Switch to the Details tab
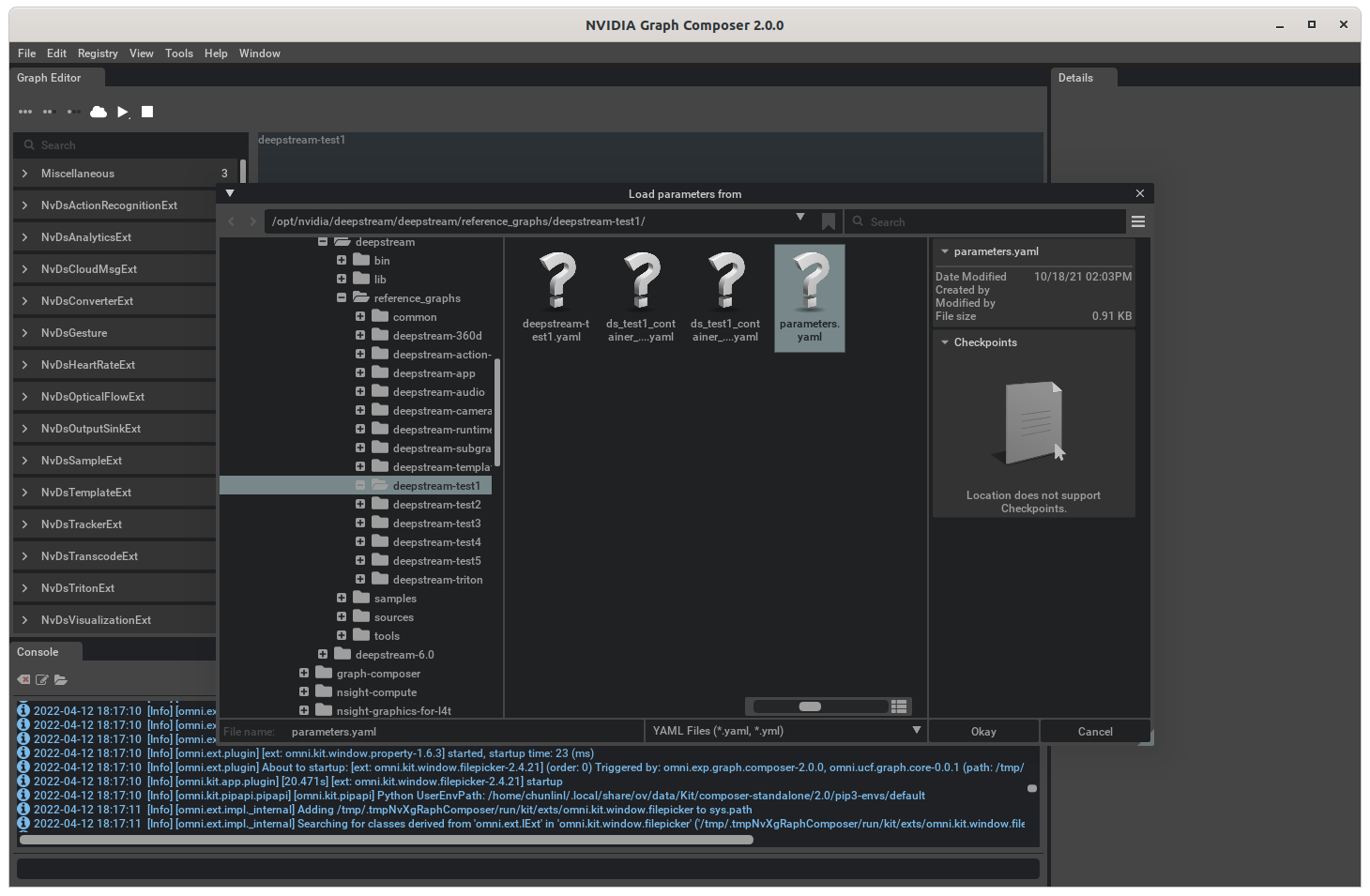The height and width of the screenshot is (896, 1370). click(1075, 78)
